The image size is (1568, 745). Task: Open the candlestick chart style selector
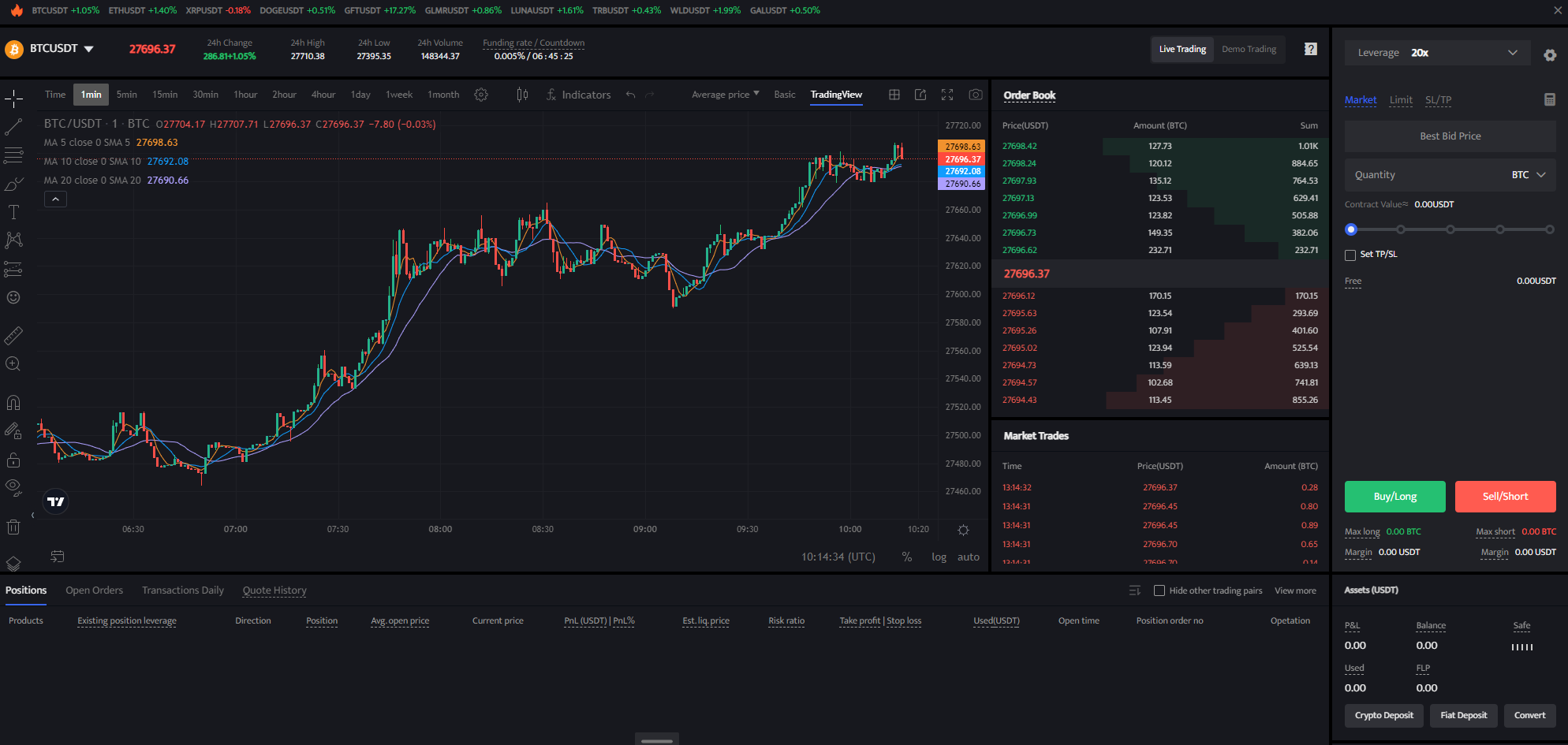522,95
